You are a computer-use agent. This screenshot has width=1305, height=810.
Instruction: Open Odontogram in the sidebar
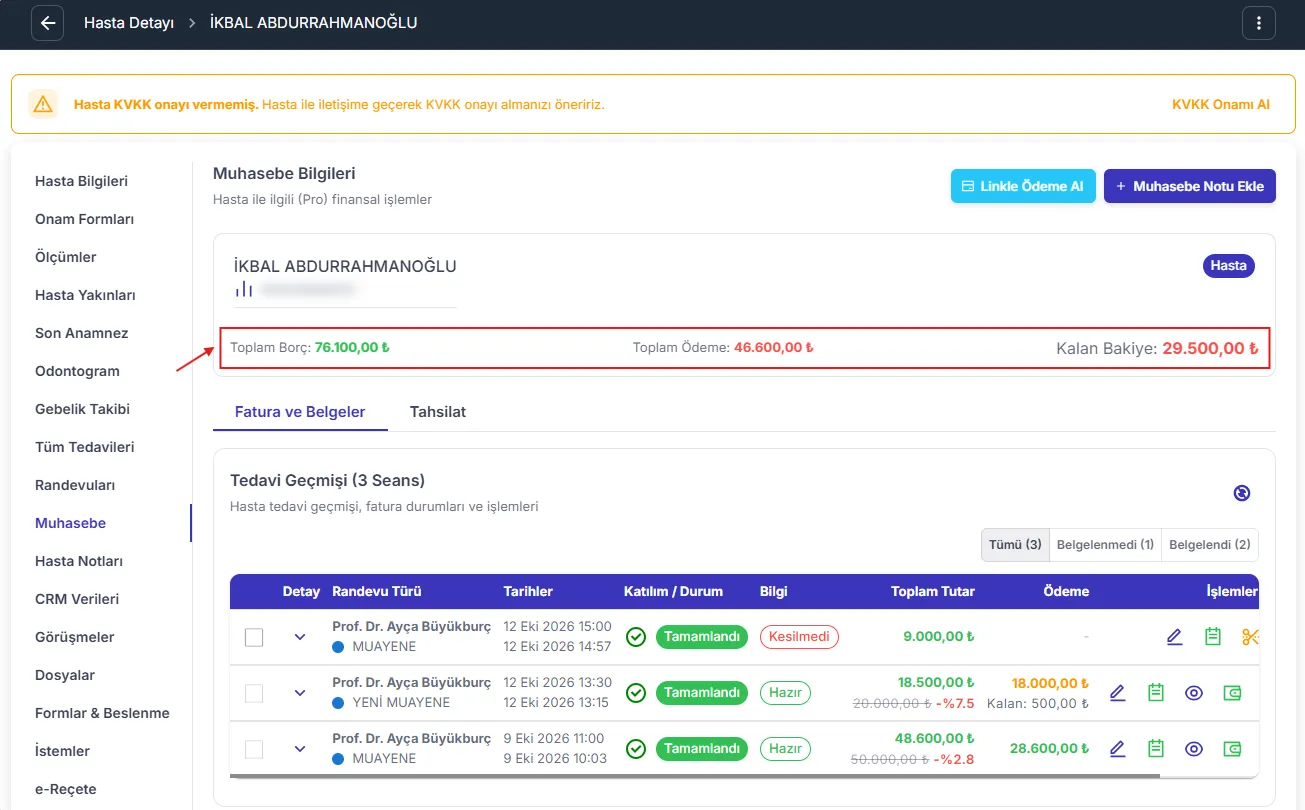click(x=77, y=371)
